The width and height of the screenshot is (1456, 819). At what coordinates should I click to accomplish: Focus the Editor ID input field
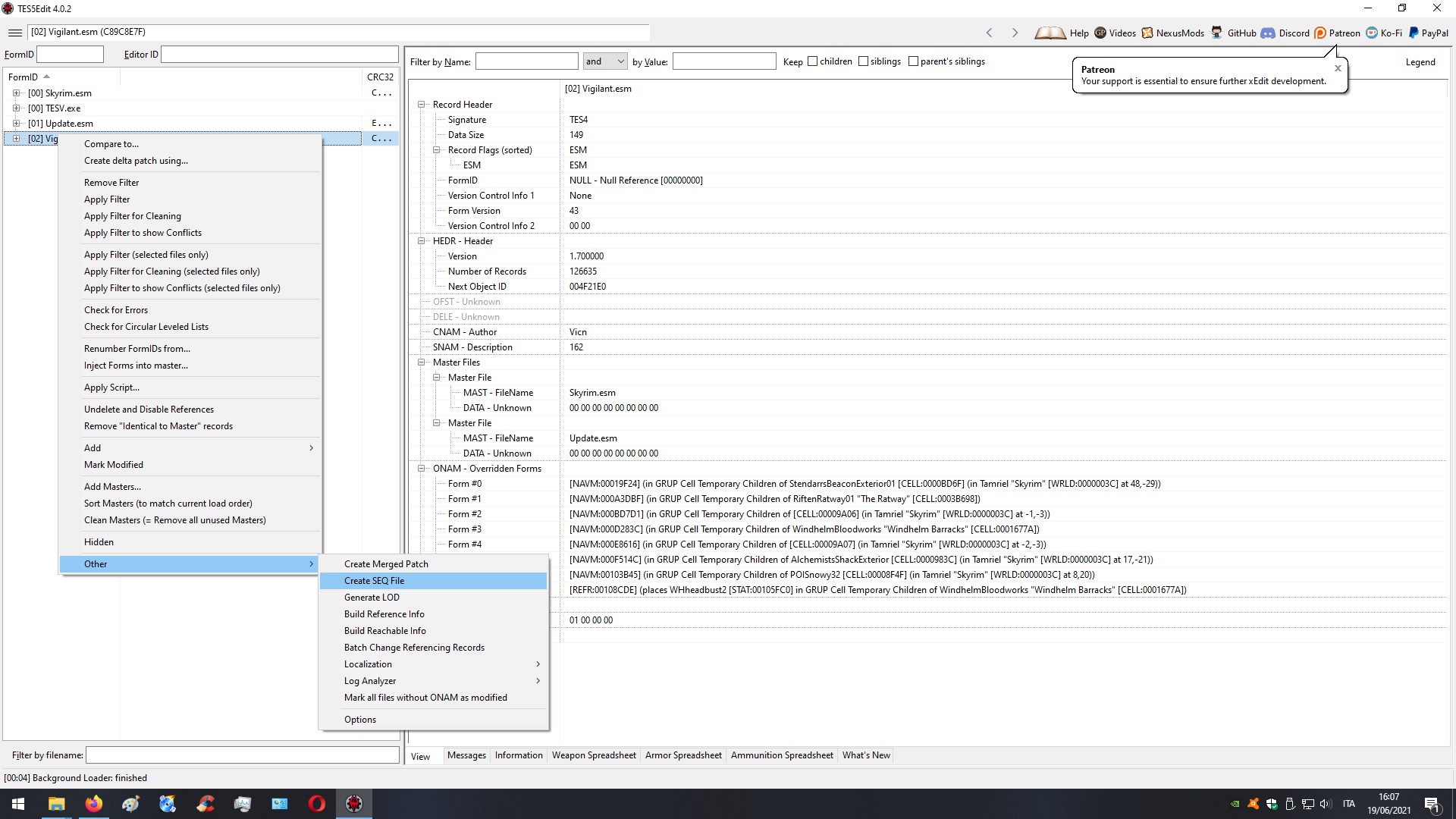tap(279, 55)
